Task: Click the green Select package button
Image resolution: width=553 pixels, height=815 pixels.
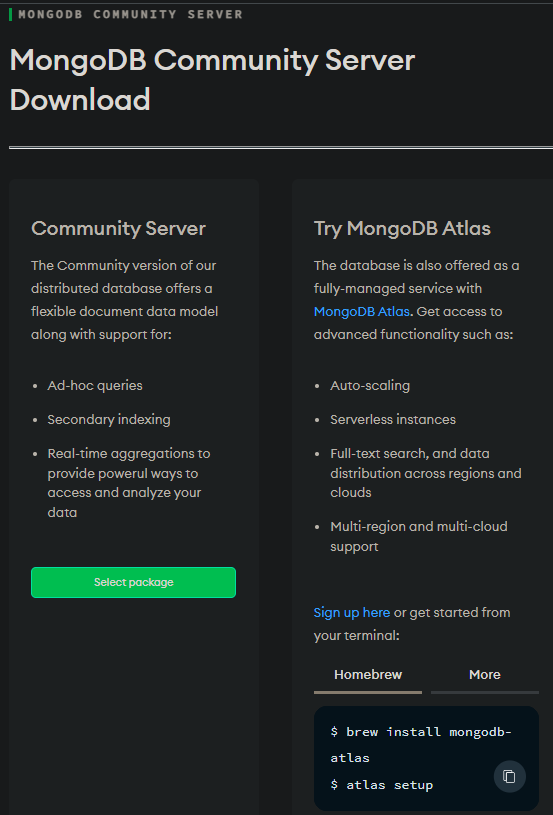Action: point(134,582)
